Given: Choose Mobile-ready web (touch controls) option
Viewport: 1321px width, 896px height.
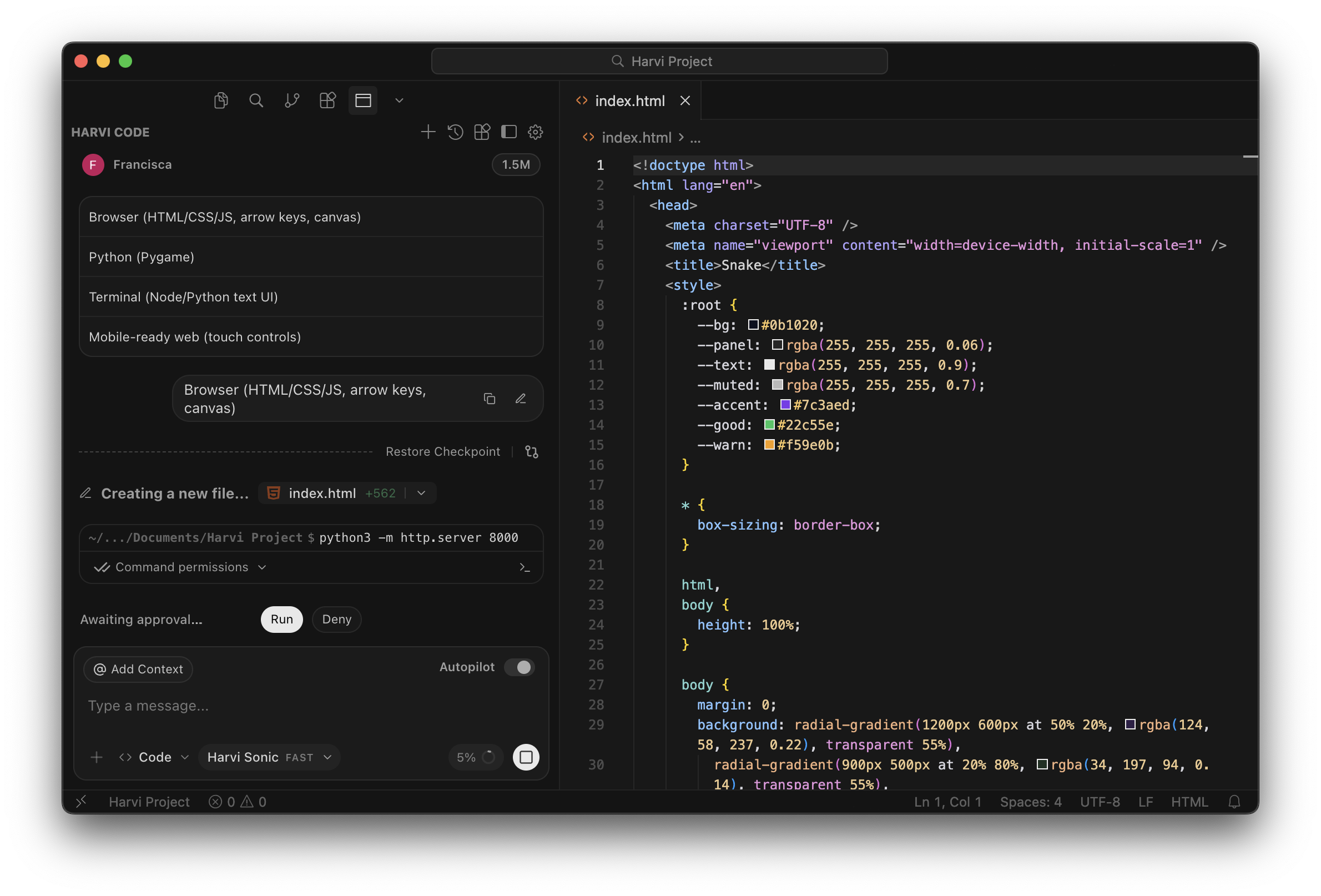Looking at the screenshot, I should 311,336.
